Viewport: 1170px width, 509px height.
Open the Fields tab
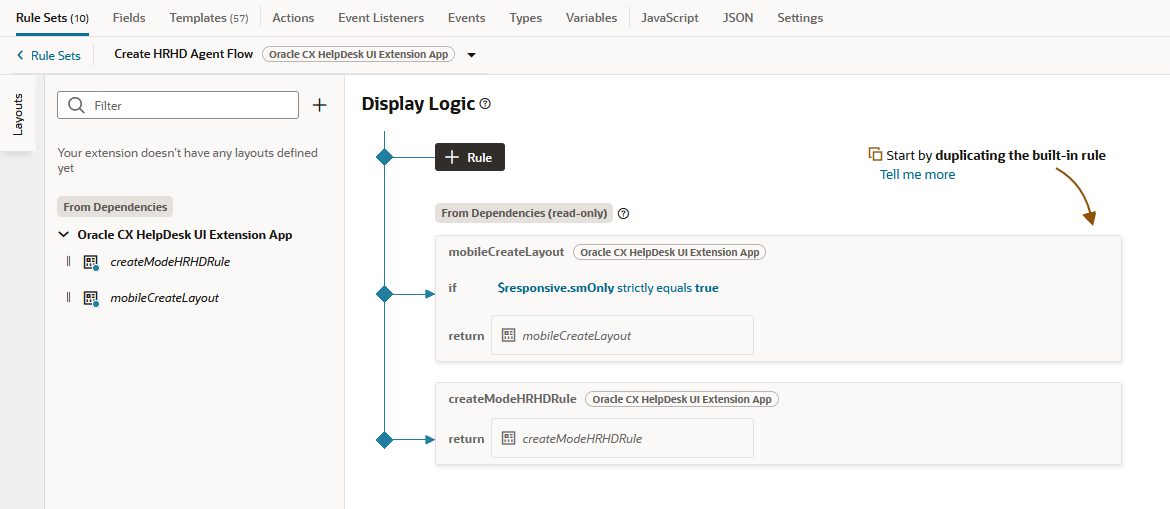pos(129,18)
